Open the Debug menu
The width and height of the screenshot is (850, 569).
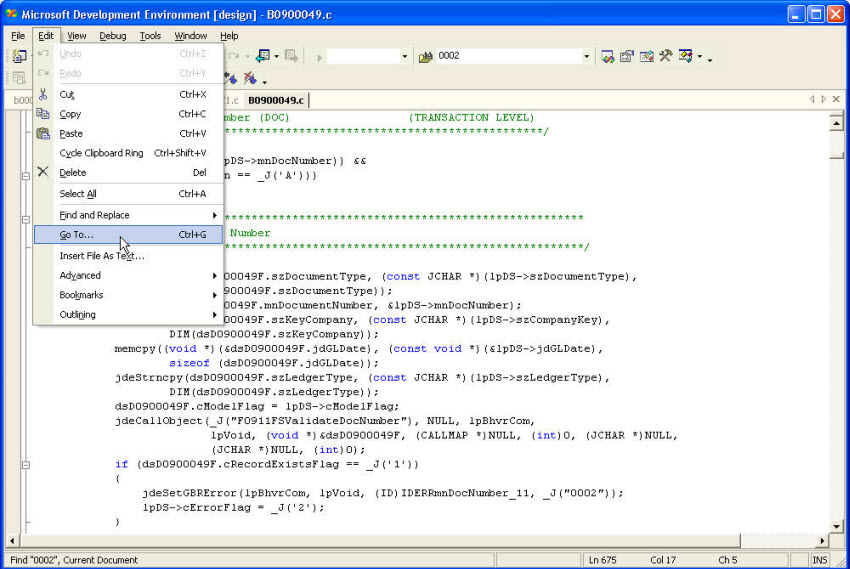click(x=113, y=36)
